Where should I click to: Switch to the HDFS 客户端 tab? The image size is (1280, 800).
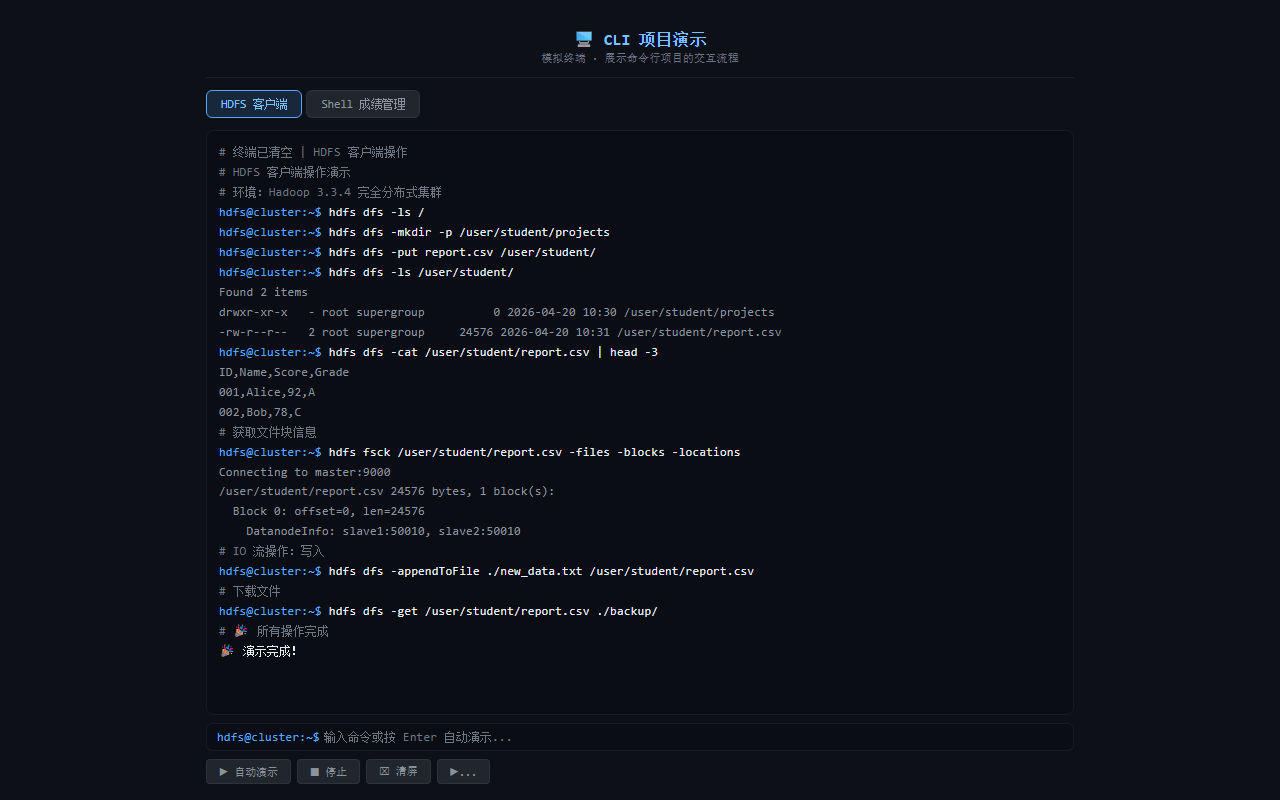[254, 104]
